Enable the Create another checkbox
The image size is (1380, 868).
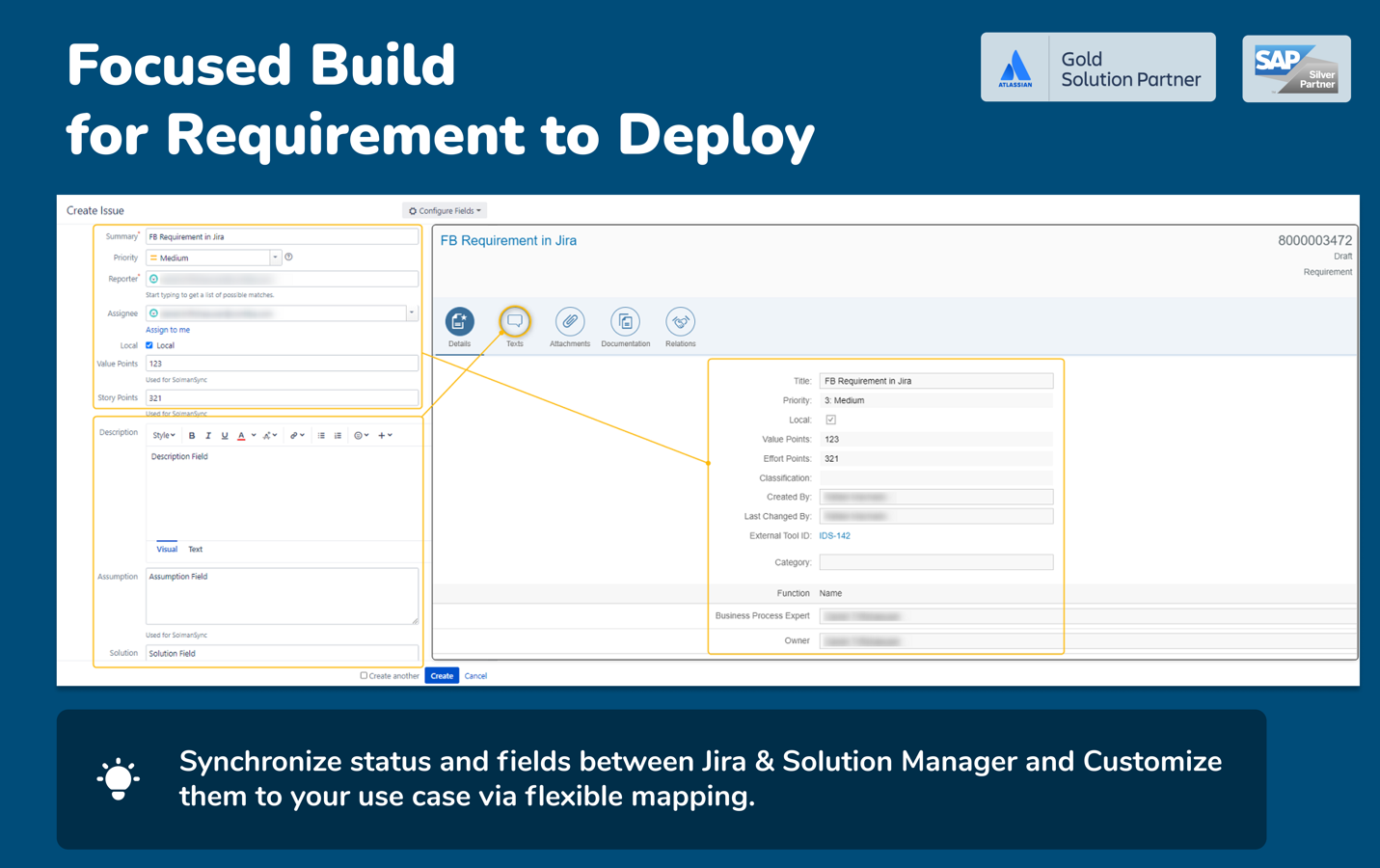coord(364,676)
